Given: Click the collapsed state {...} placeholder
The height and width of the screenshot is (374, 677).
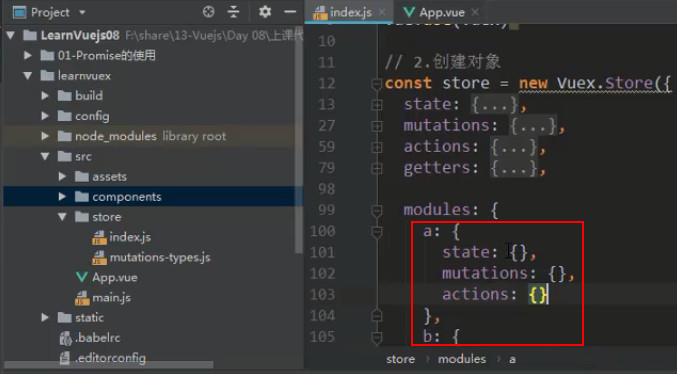Looking at the screenshot, I should tap(495, 105).
